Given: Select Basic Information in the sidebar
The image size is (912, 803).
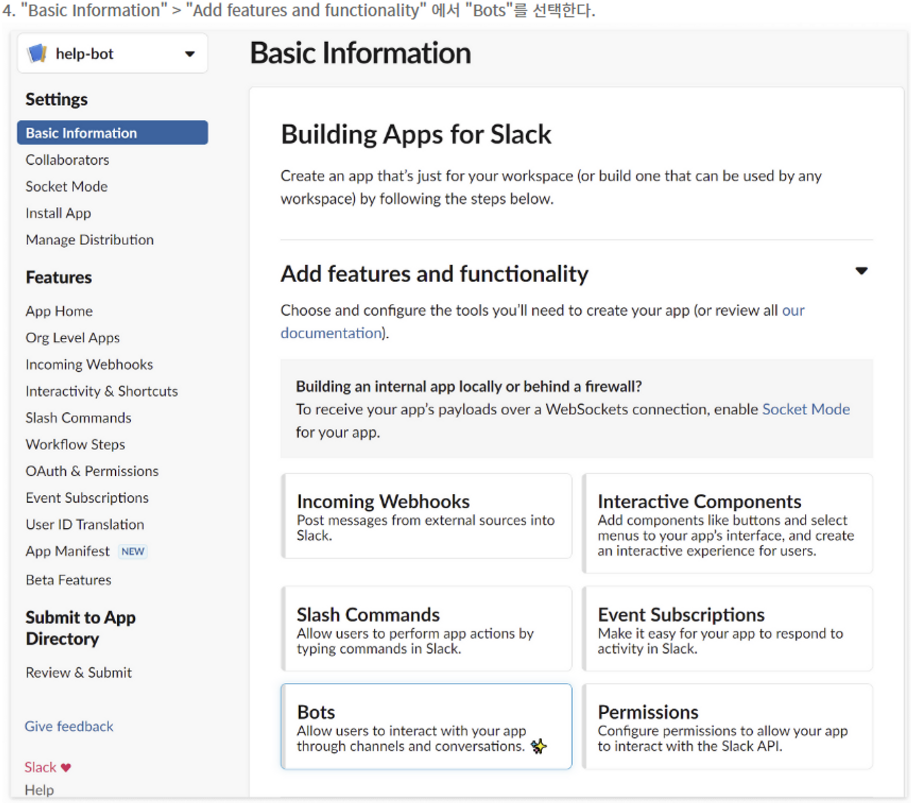Looking at the screenshot, I should [x=112, y=133].
